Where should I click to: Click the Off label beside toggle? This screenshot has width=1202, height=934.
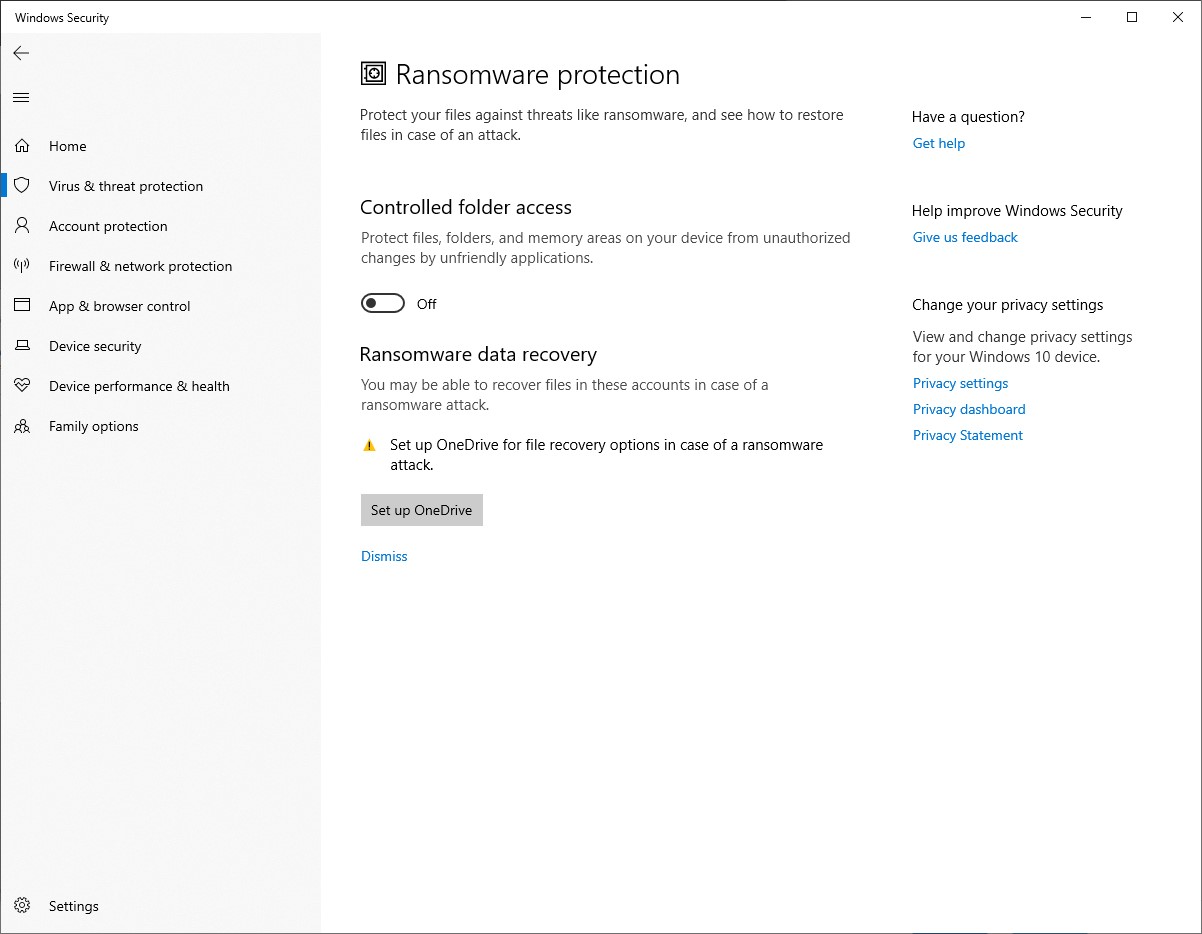coord(427,304)
